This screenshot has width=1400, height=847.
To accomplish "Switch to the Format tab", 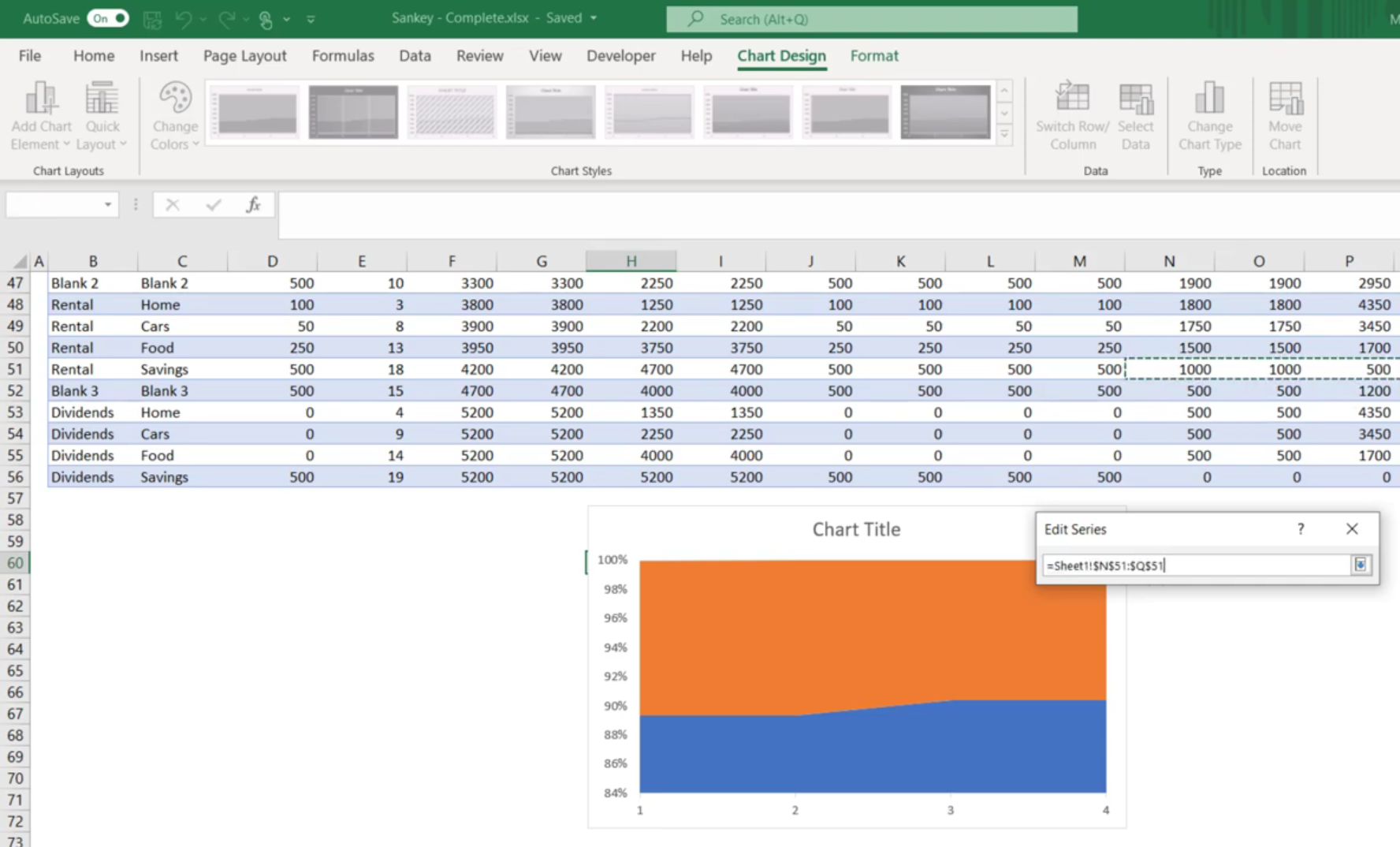I will click(x=874, y=56).
